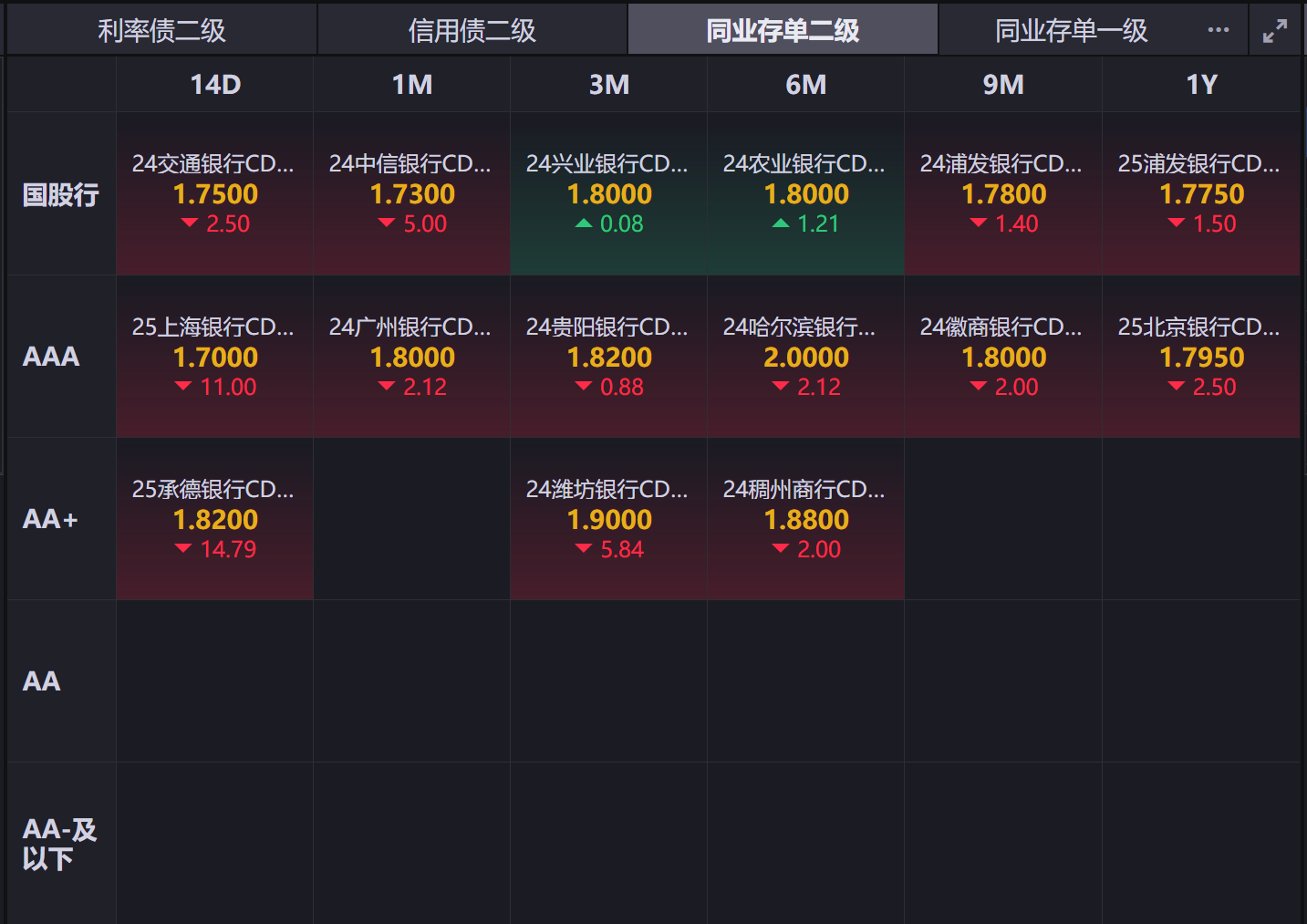This screenshot has width=1307, height=924.
Task: Click the fullscreen expand icon
Action: tap(1275, 29)
